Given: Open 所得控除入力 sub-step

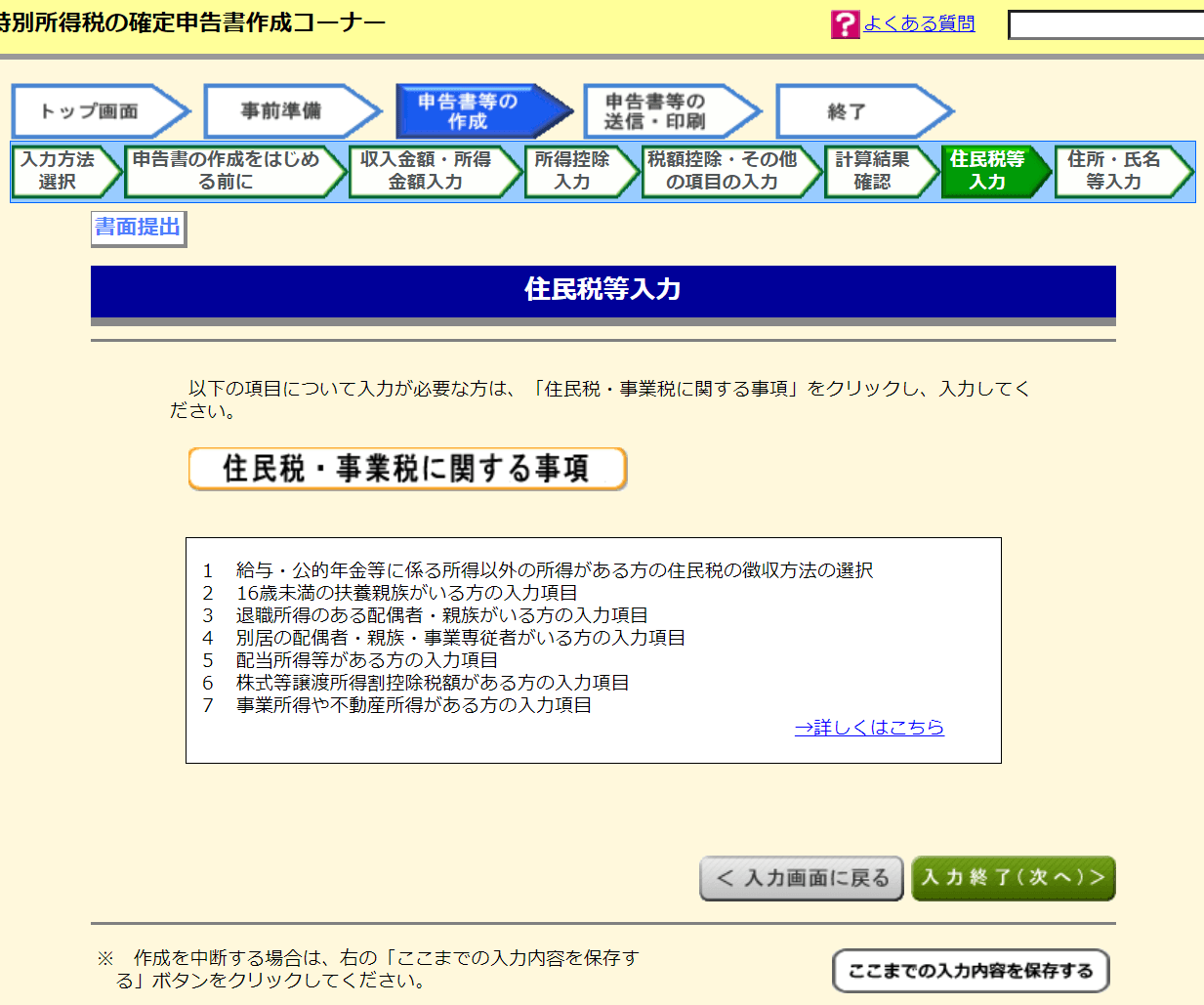Looking at the screenshot, I should (x=582, y=171).
